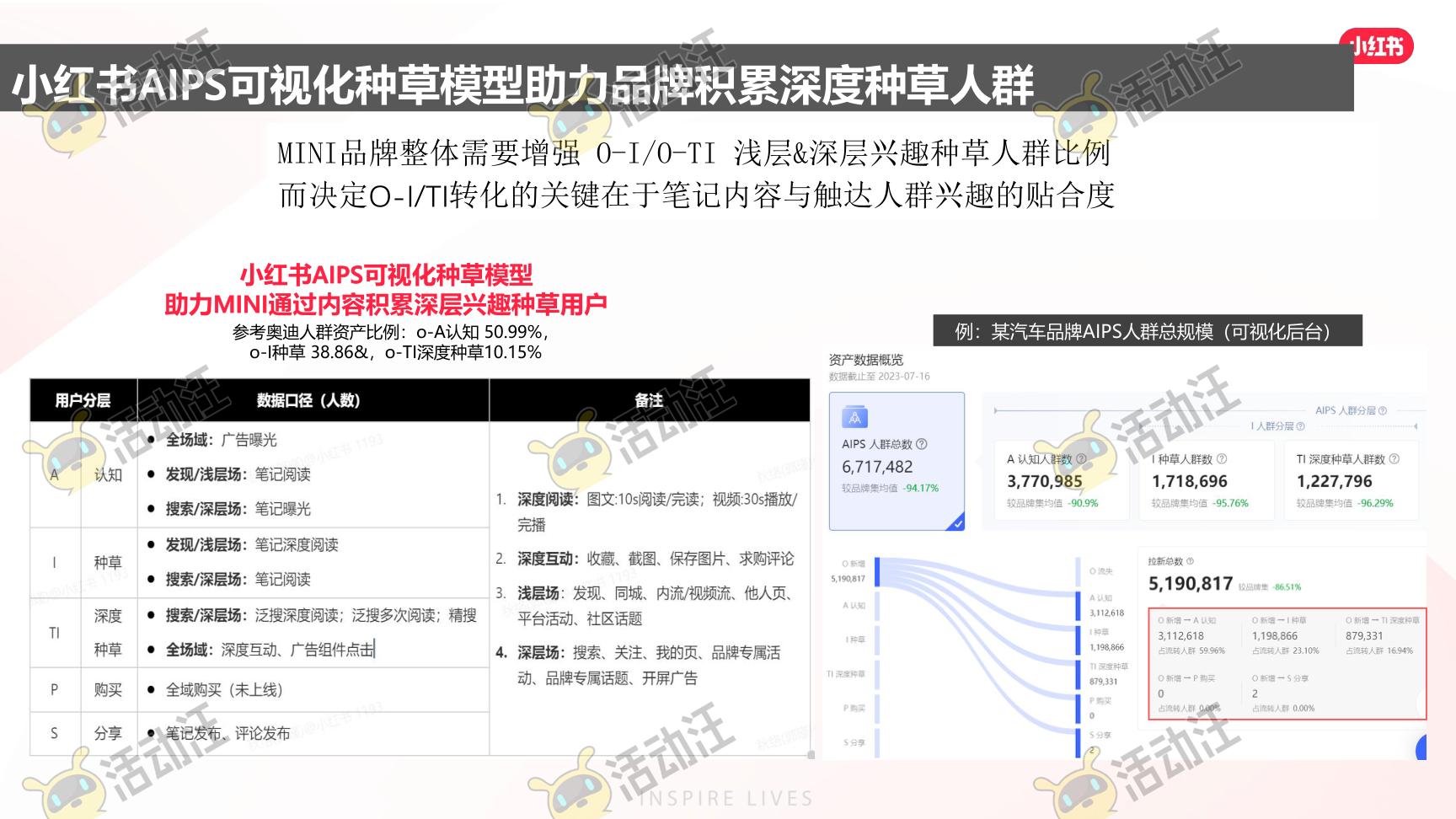Click the I 种草 1,198,866 destination bar
The height and width of the screenshot is (819, 1456).
(x=1079, y=640)
